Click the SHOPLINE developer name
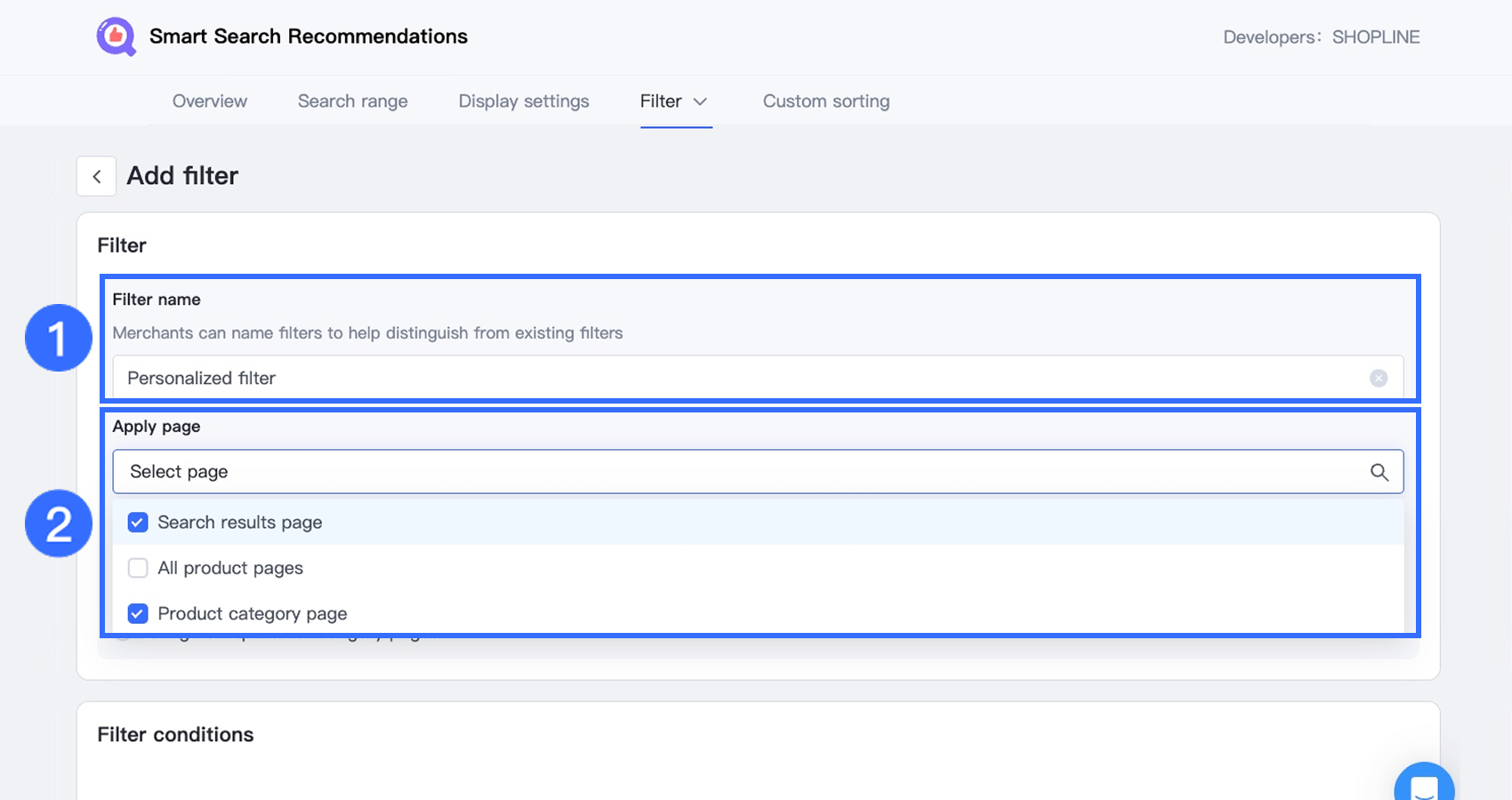Screen dimensions: 1512x800 click(1375, 37)
